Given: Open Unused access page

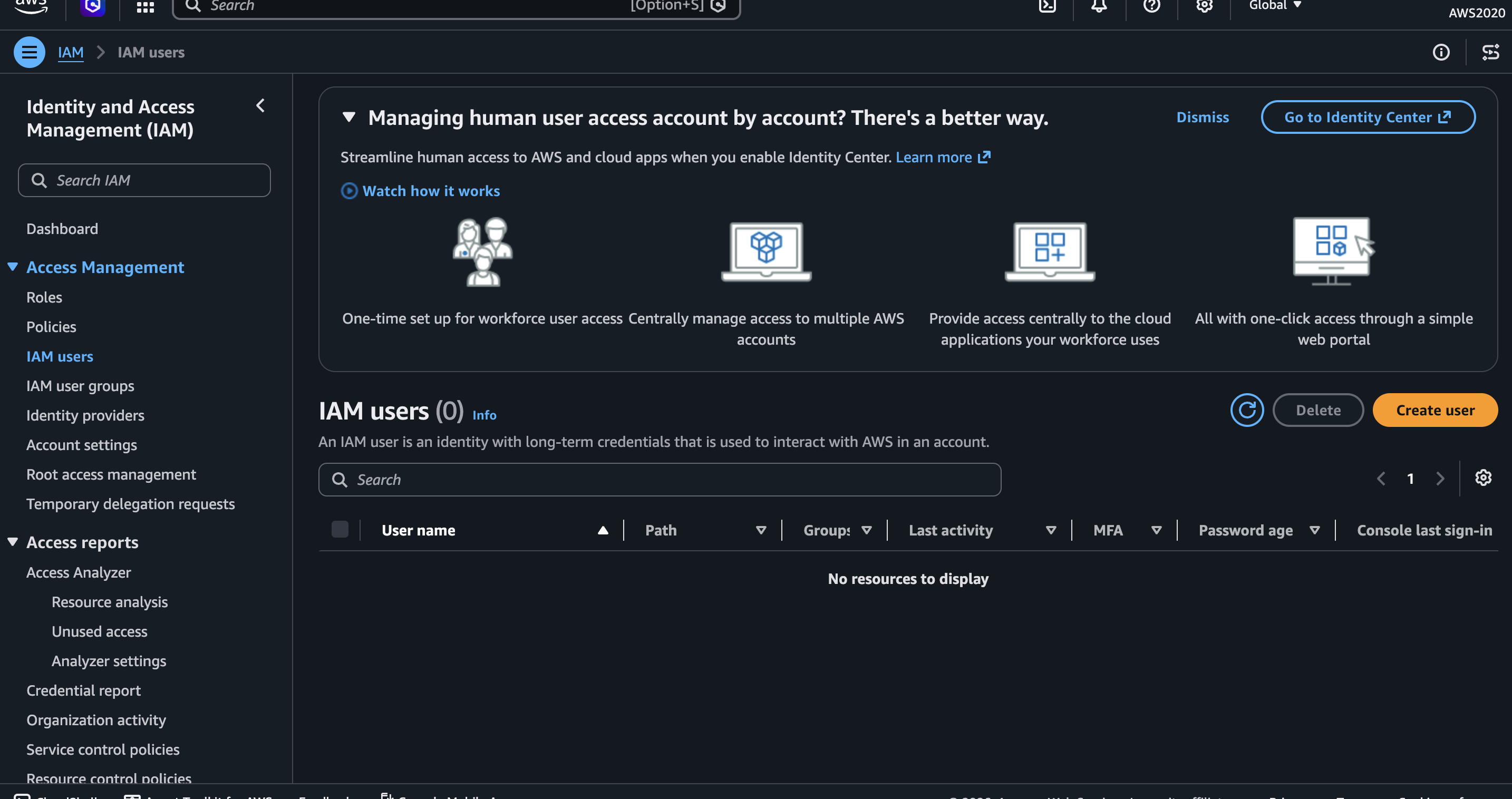Looking at the screenshot, I should [x=99, y=631].
